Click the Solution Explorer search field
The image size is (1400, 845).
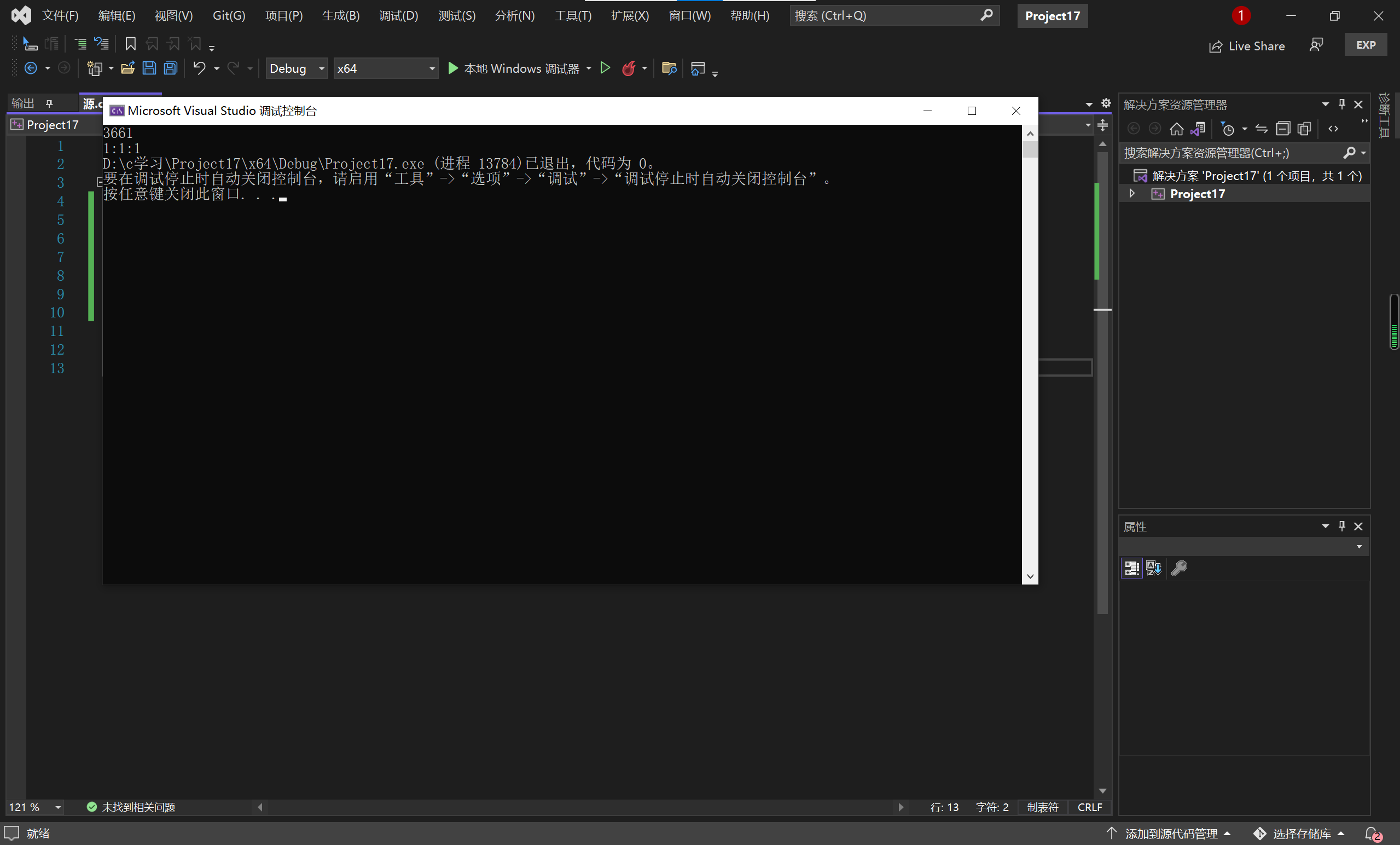coord(1227,153)
